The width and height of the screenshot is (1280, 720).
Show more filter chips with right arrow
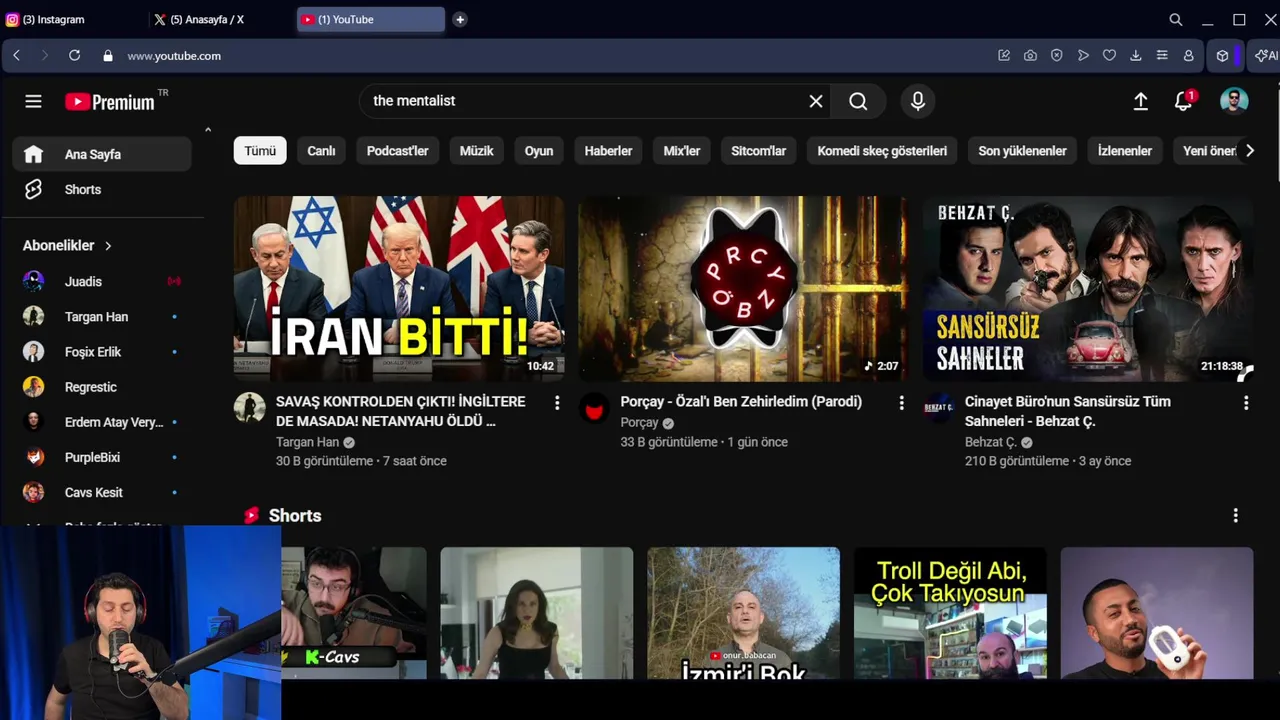tap(1249, 151)
